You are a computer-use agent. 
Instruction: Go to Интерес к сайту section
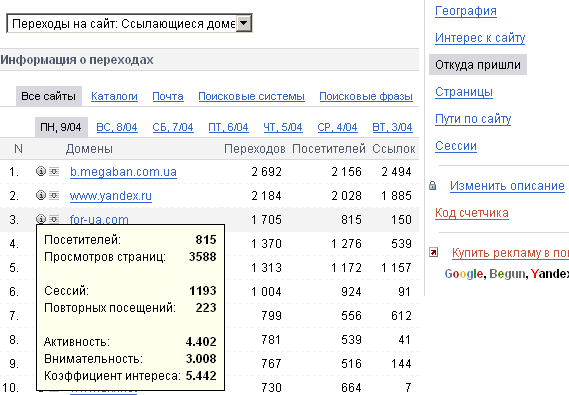pos(480,38)
